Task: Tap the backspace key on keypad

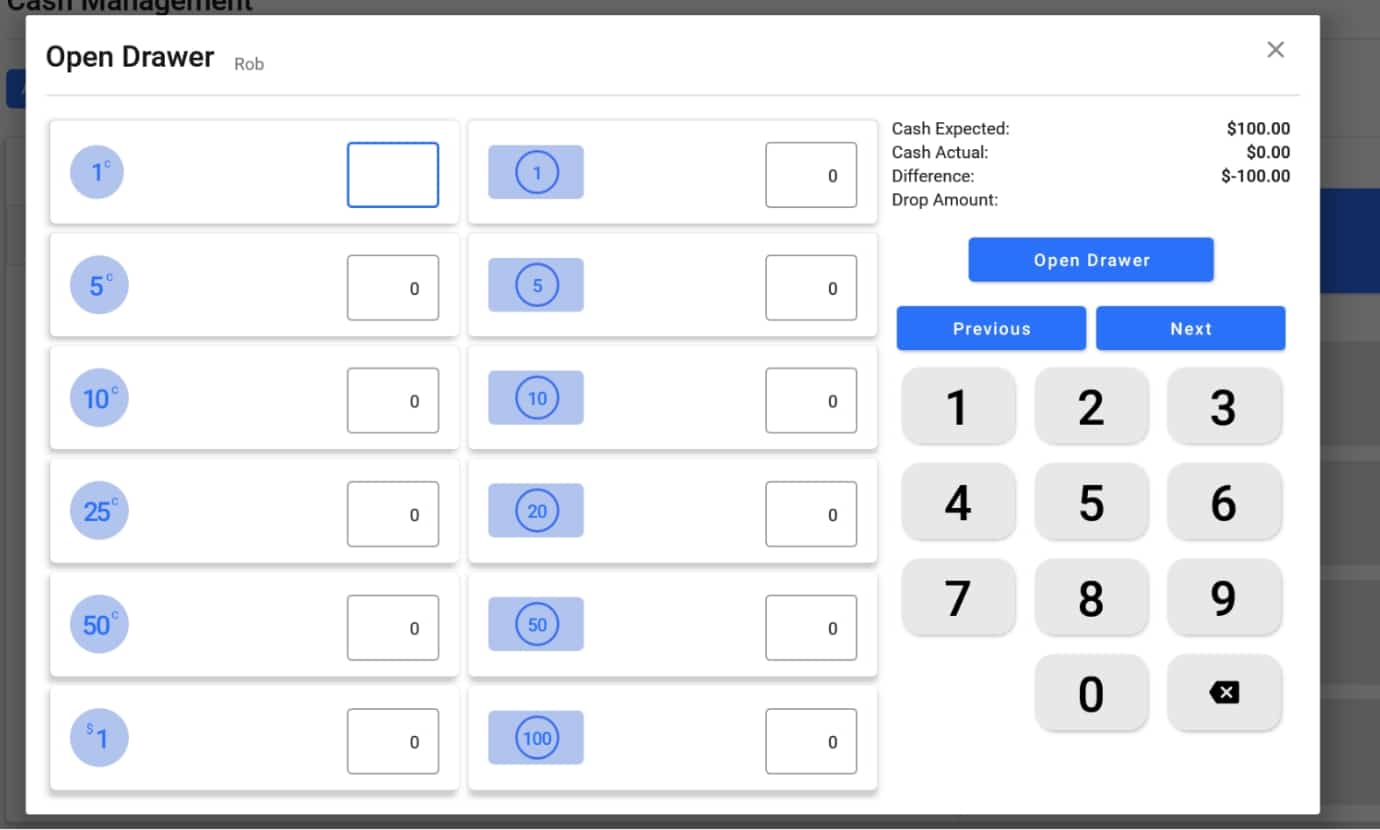Action: click(1224, 692)
